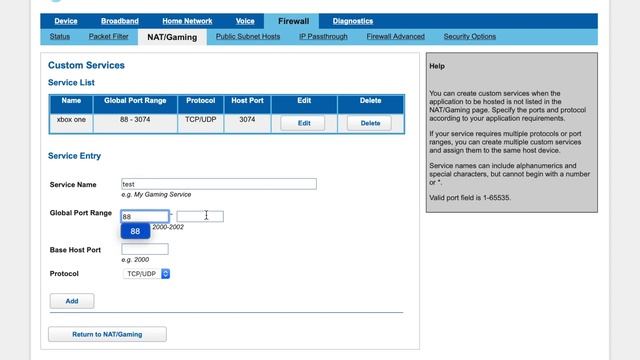Viewport: 640px width, 360px height.
Task: Open Security Options page
Action: [x=470, y=36]
